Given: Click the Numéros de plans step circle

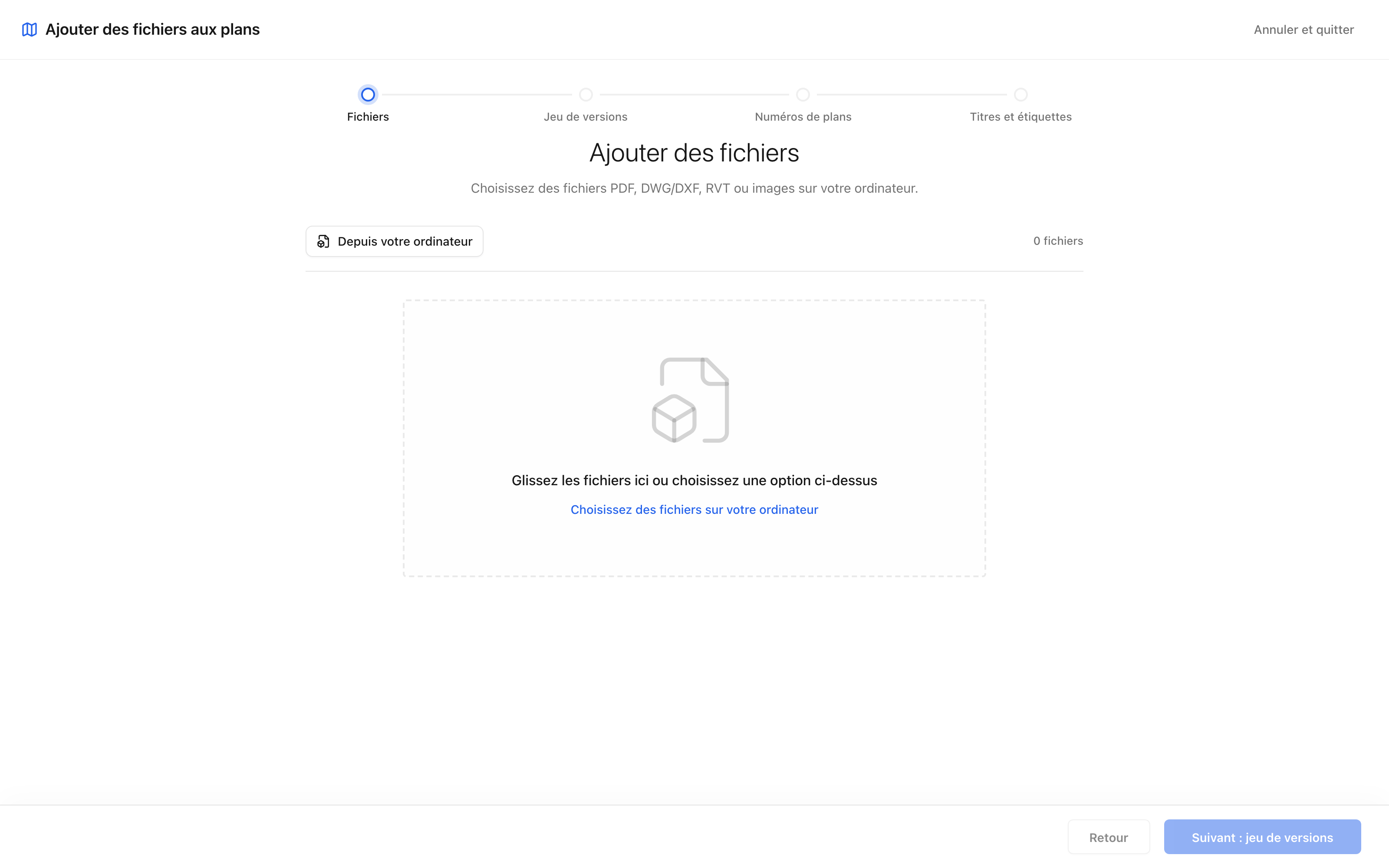Looking at the screenshot, I should click(x=803, y=94).
